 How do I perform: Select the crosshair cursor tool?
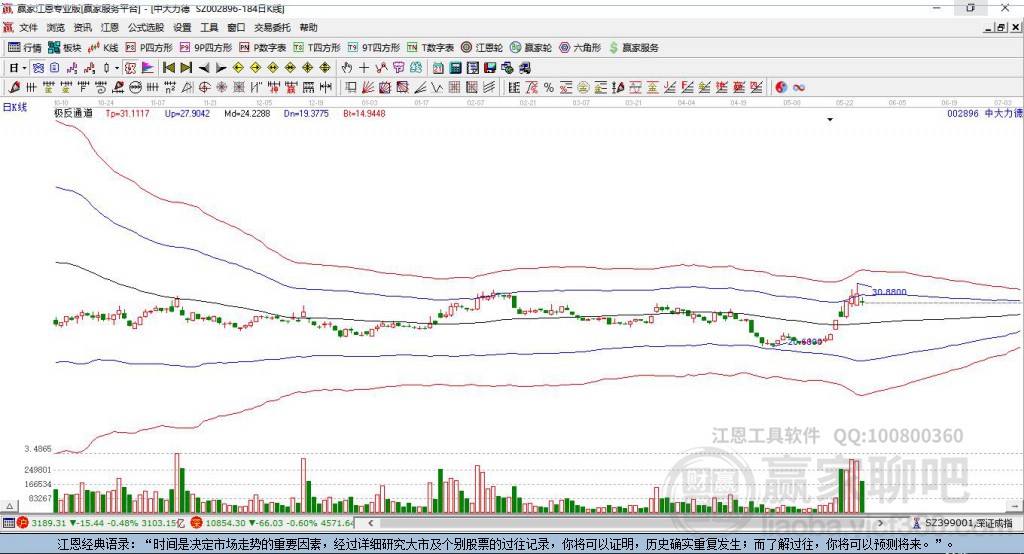(364, 68)
